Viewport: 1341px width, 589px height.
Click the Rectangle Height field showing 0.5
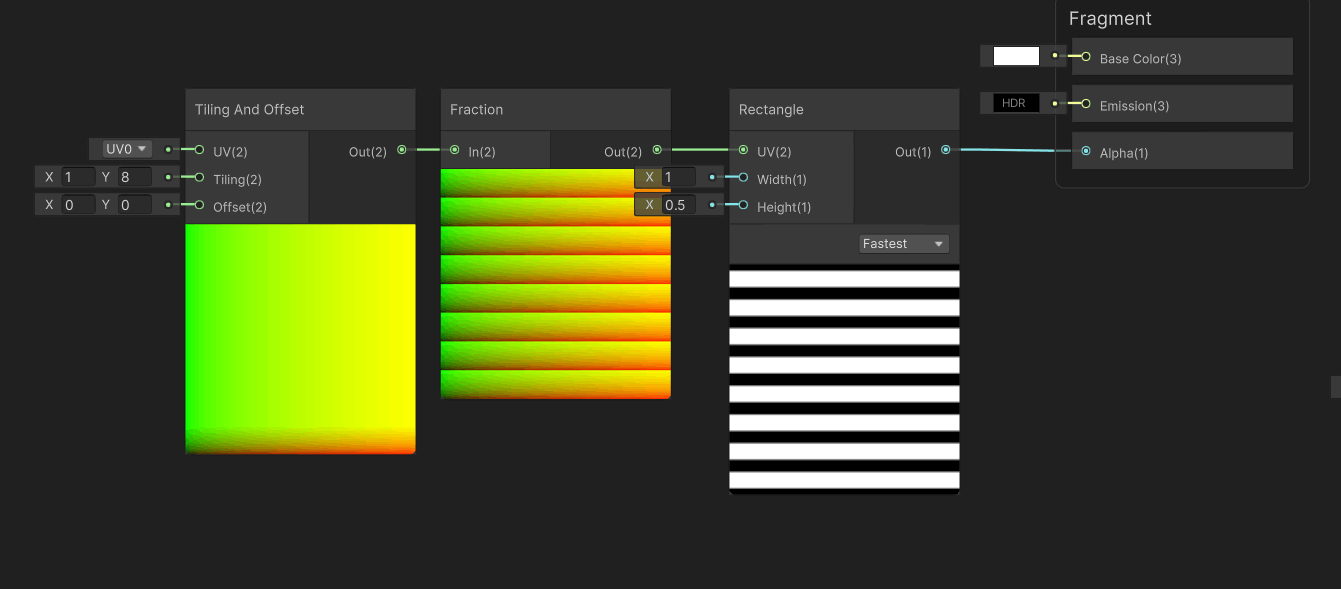point(679,205)
